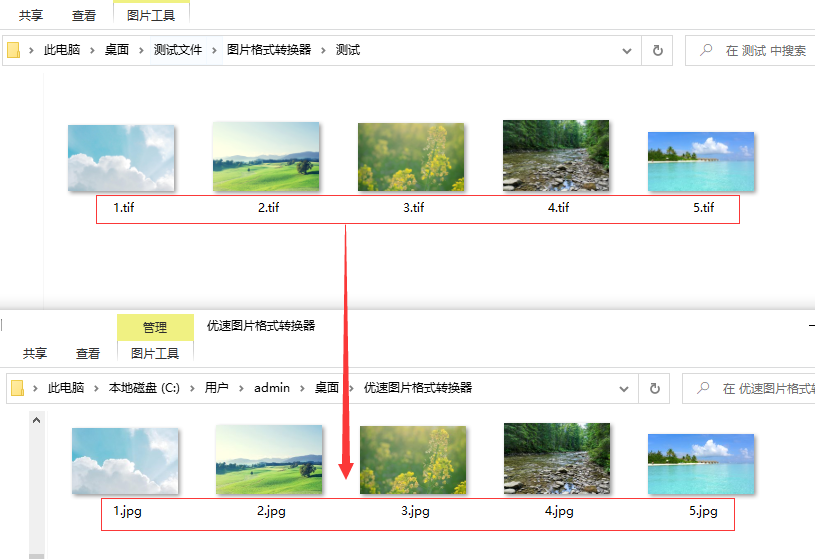Click the file name 1.tif
Screen dimensions: 815x559
[124, 207]
